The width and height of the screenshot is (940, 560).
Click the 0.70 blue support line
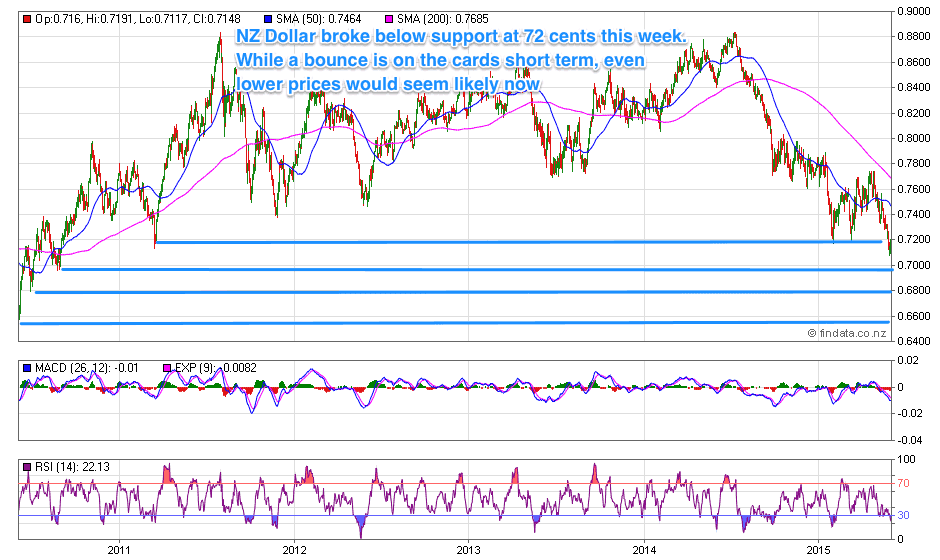[x=477, y=270]
